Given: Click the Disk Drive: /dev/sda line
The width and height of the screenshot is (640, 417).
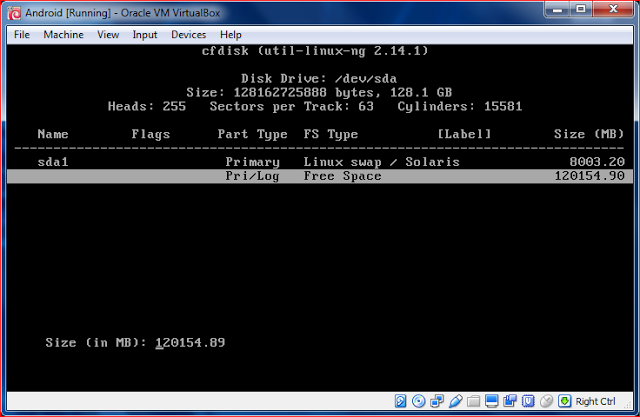Looking at the screenshot, I should (x=319, y=78).
